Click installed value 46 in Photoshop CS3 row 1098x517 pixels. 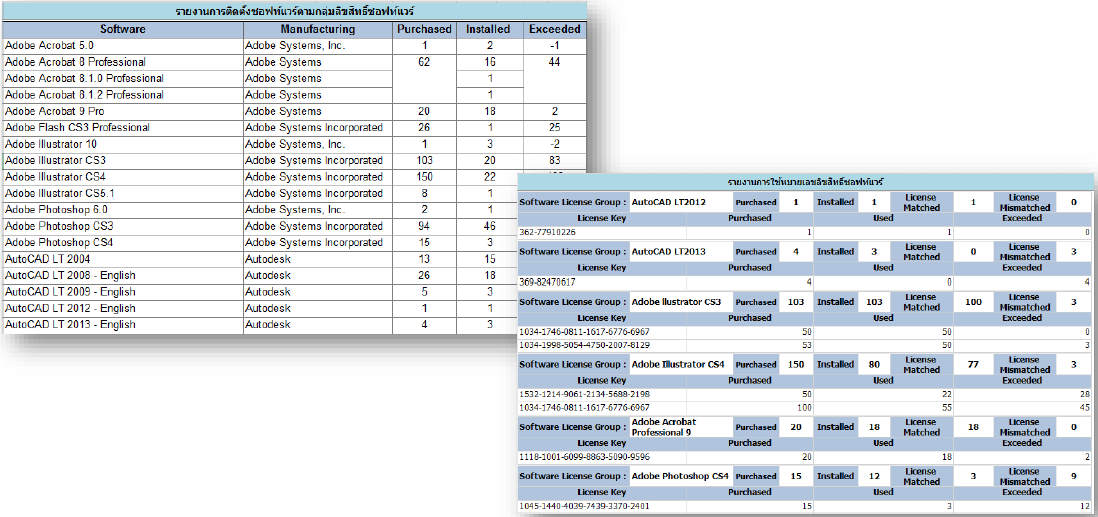[489, 226]
